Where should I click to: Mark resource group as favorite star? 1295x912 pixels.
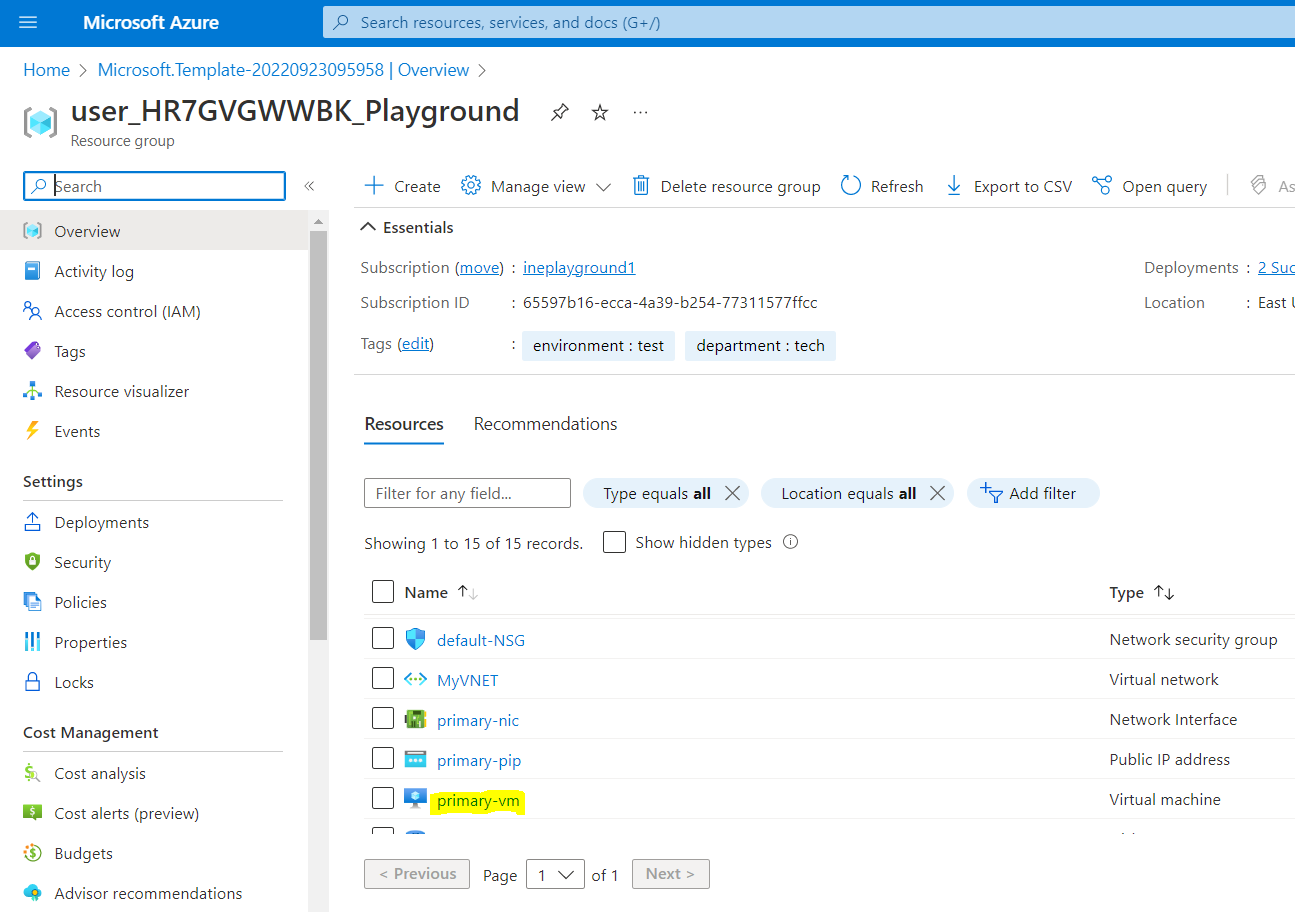point(600,113)
